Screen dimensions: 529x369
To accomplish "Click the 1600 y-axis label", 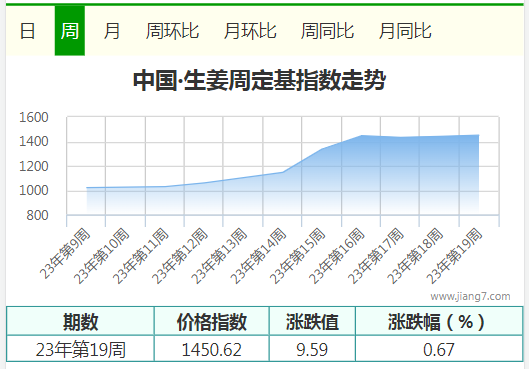I will (34, 117).
